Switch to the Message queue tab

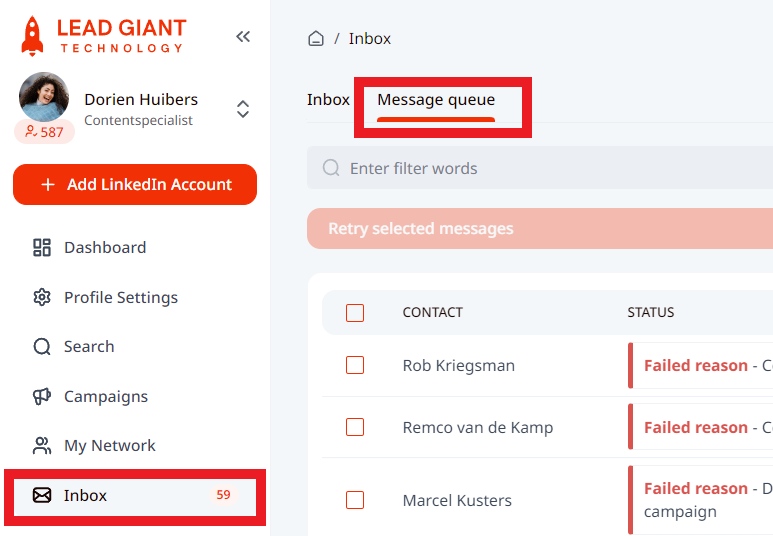click(436, 100)
